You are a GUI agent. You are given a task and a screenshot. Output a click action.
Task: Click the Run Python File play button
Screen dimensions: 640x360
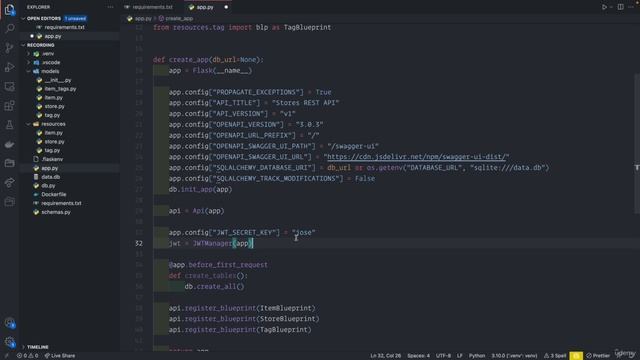(604, 7)
